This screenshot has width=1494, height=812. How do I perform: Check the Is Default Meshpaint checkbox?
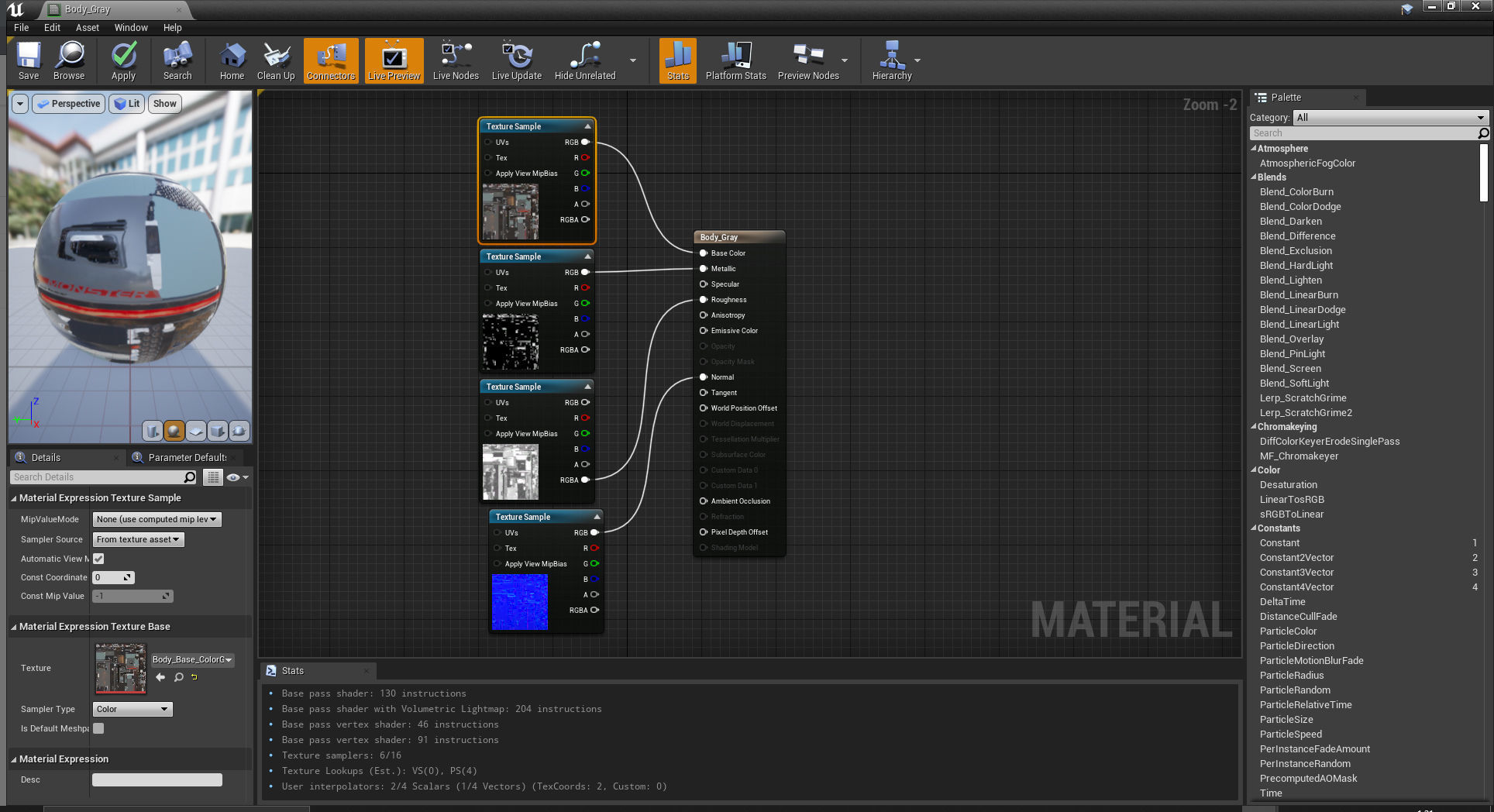click(x=98, y=728)
